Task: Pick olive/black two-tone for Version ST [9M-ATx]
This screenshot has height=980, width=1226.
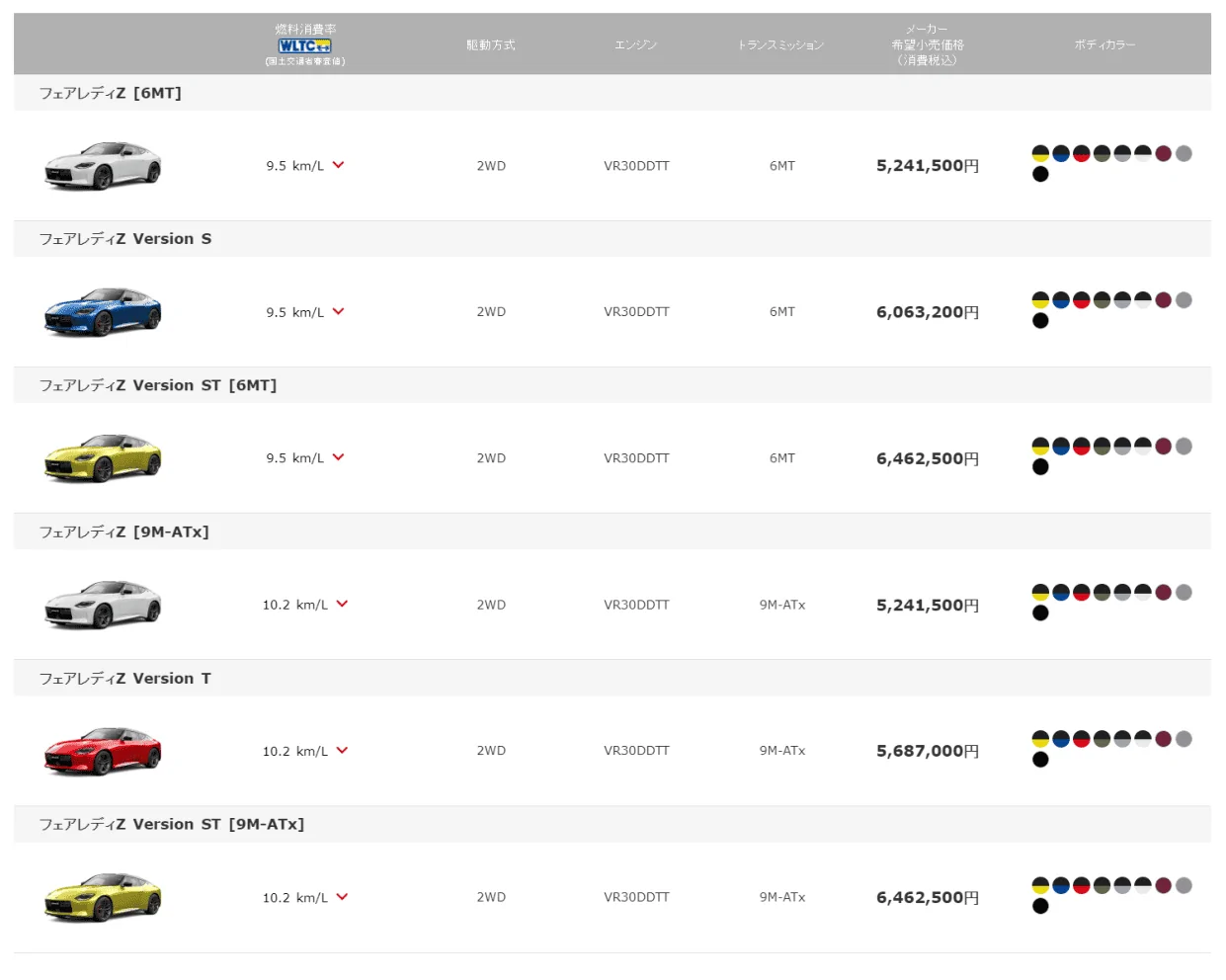Action: (1103, 885)
